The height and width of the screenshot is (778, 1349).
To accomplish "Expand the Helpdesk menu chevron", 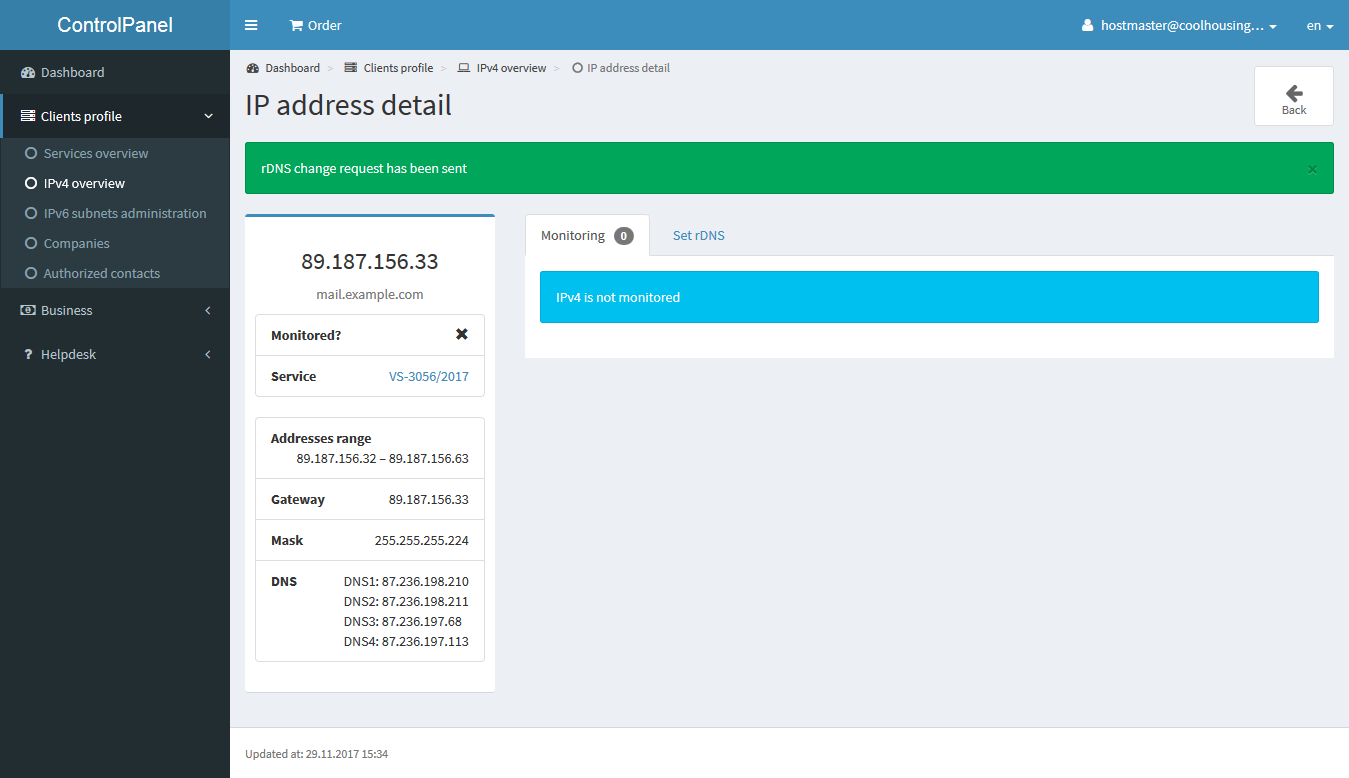I will coord(208,354).
